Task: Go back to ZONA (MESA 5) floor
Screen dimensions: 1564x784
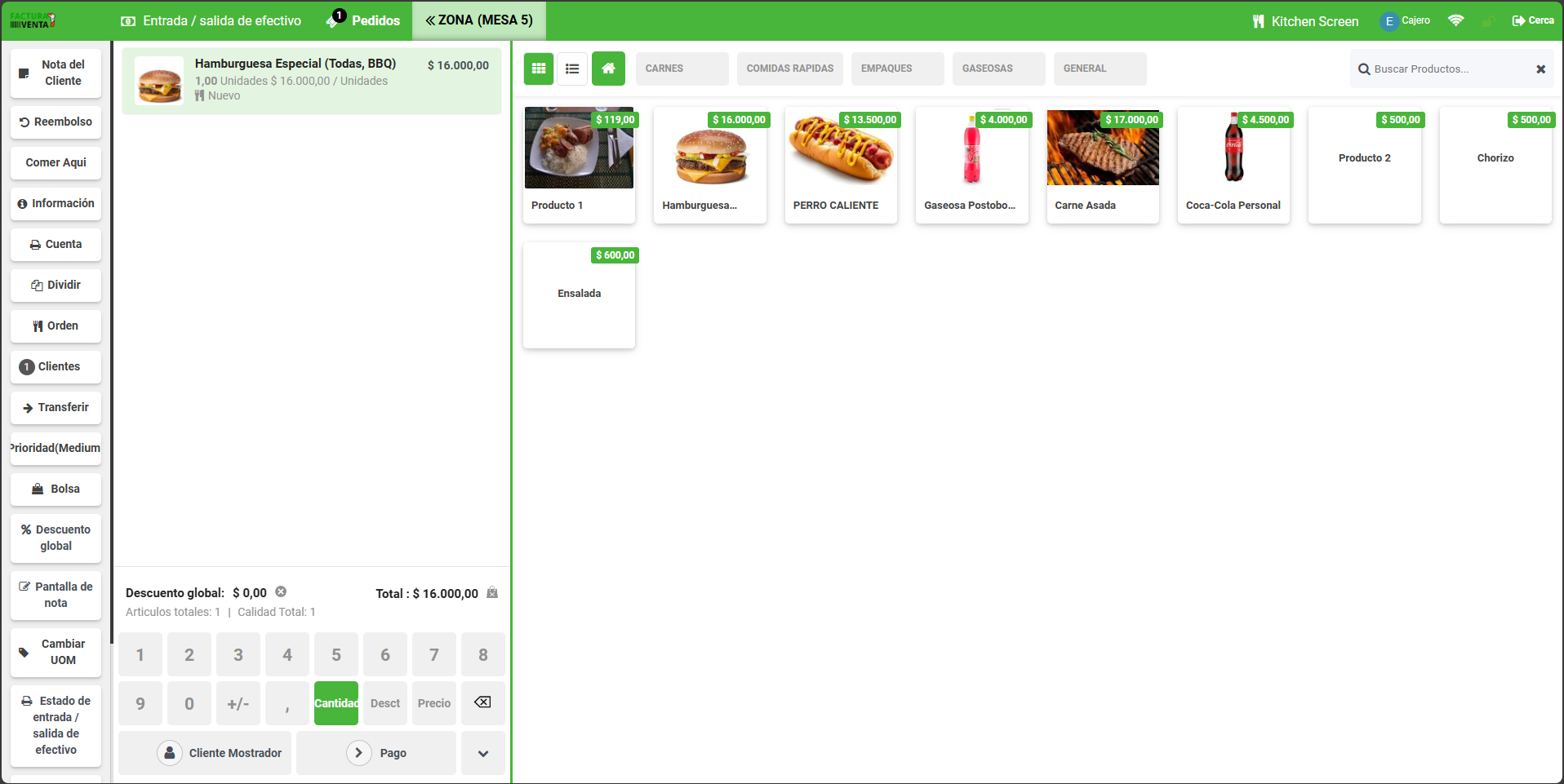Action: 479,20
